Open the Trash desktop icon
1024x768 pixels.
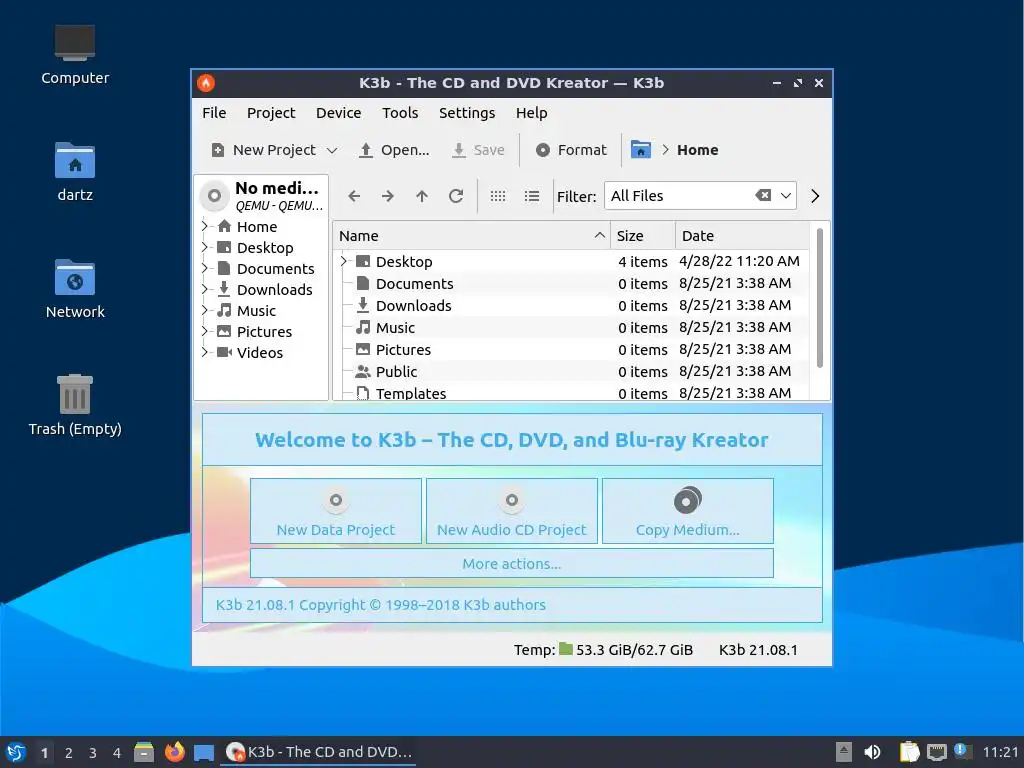[x=75, y=405]
